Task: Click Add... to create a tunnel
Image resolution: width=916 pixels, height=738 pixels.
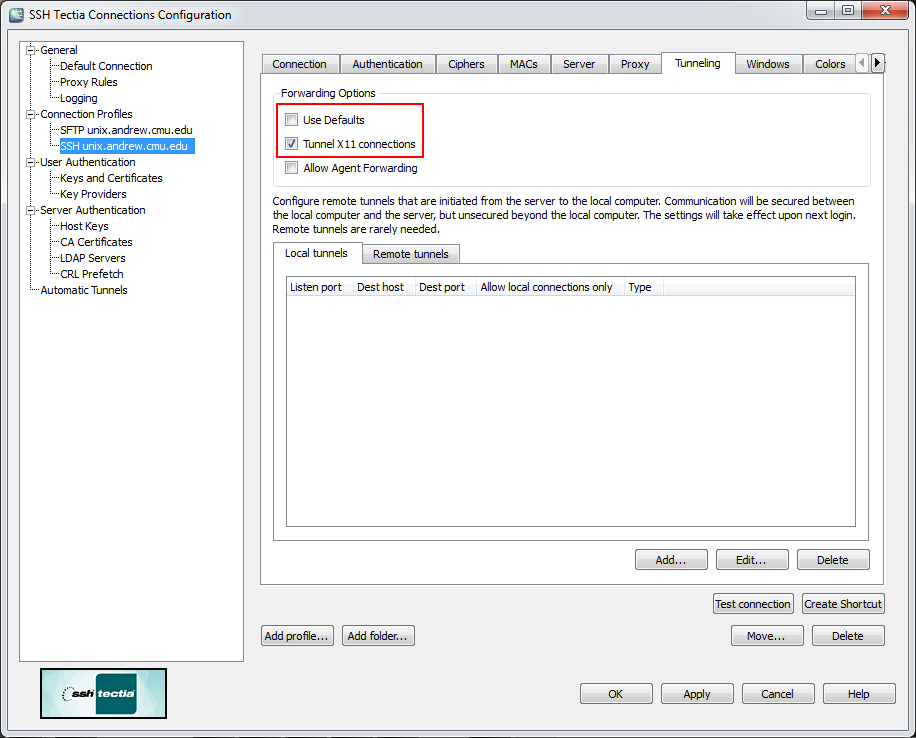Action: [671, 560]
